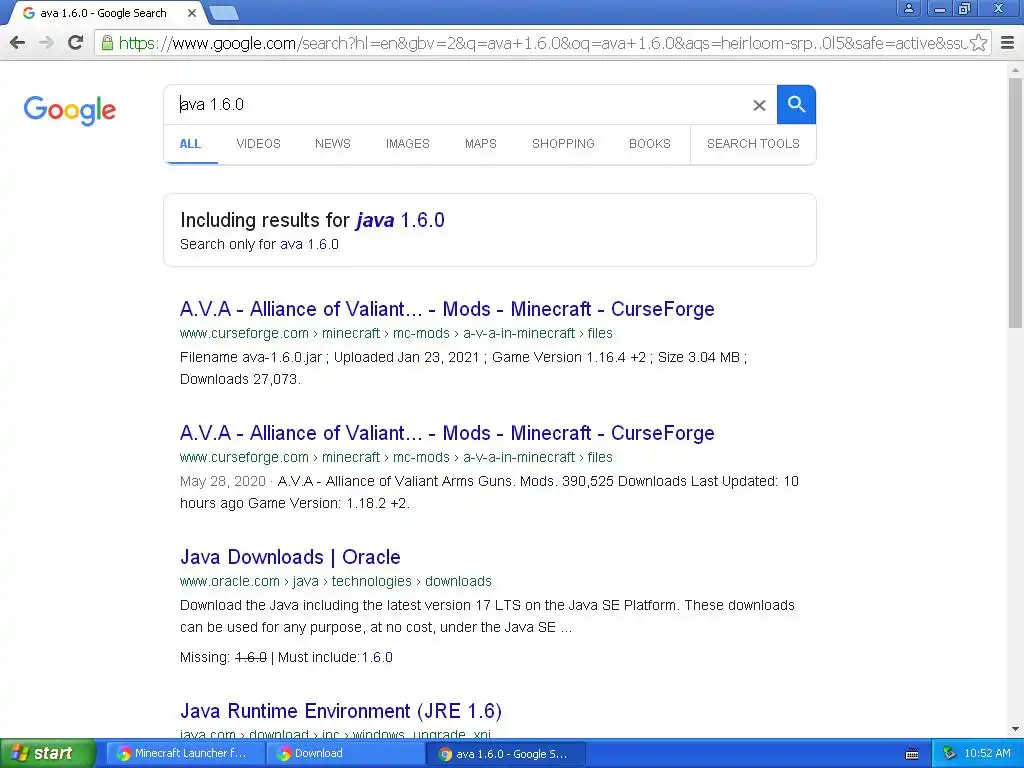Image resolution: width=1024 pixels, height=768 pixels.
Task: Open a new tab
Action: tap(224, 12)
